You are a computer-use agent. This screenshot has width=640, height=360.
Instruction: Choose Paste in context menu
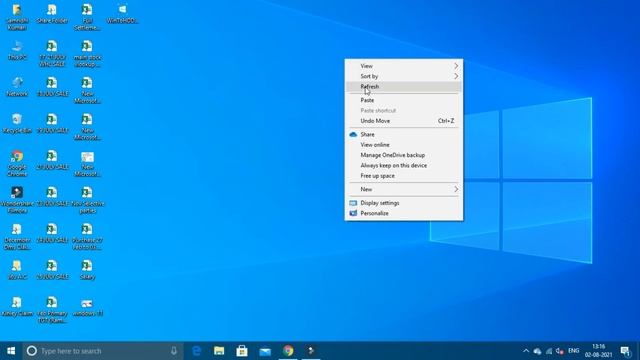point(404,100)
